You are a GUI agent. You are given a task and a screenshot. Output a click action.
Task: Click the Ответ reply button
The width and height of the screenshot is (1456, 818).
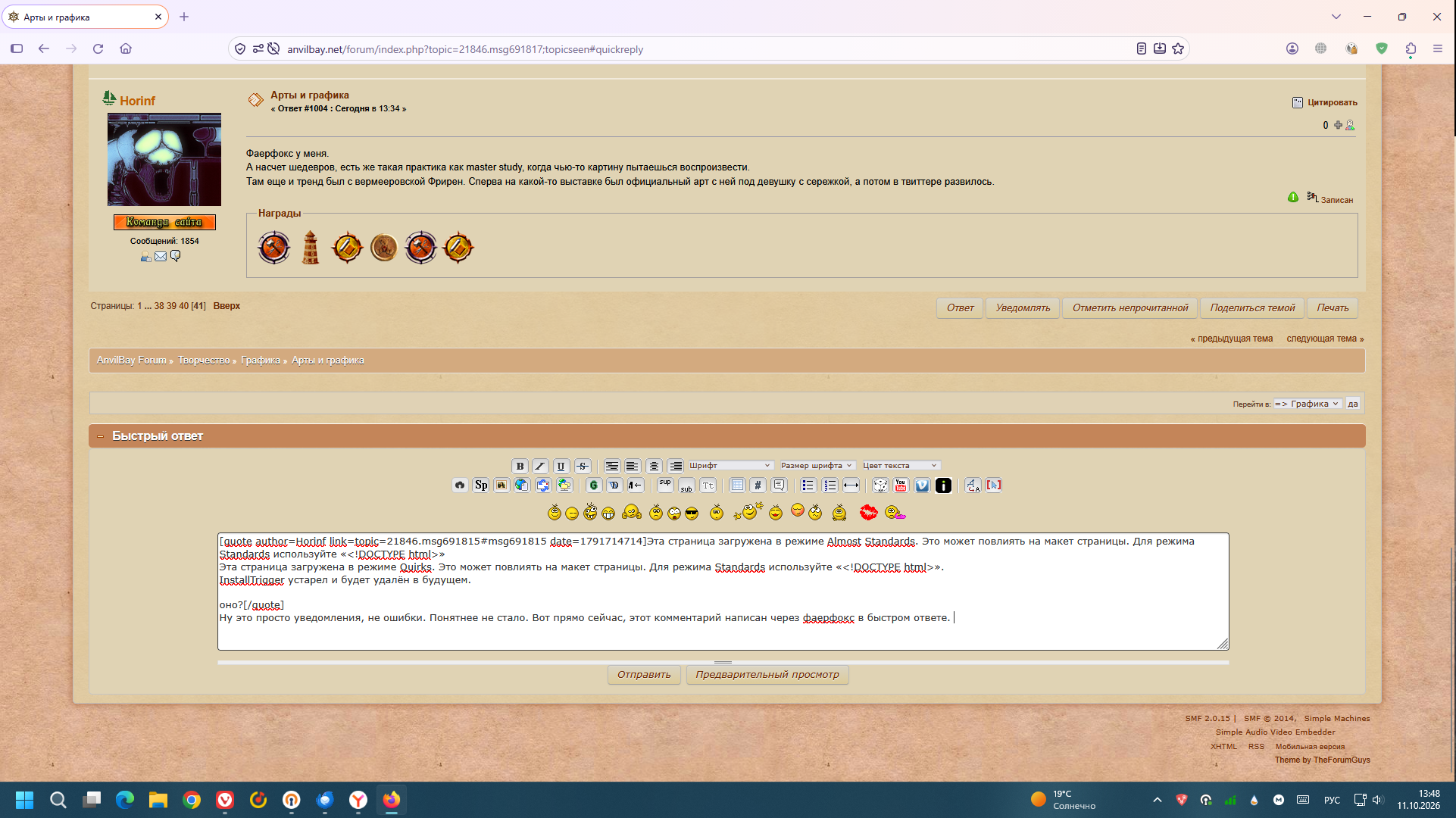(960, 308)
